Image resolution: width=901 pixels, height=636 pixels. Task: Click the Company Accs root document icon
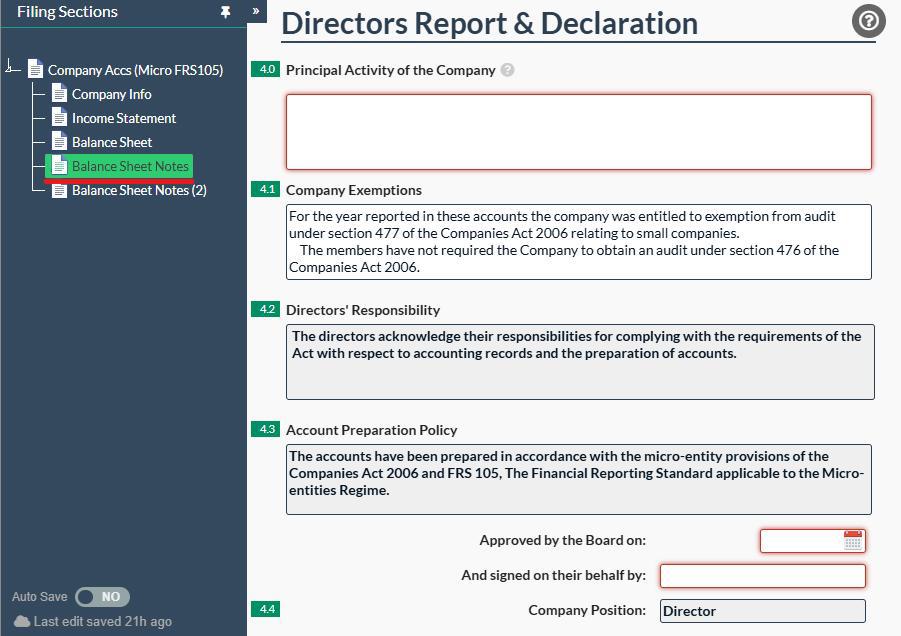(x=35, y=70)
